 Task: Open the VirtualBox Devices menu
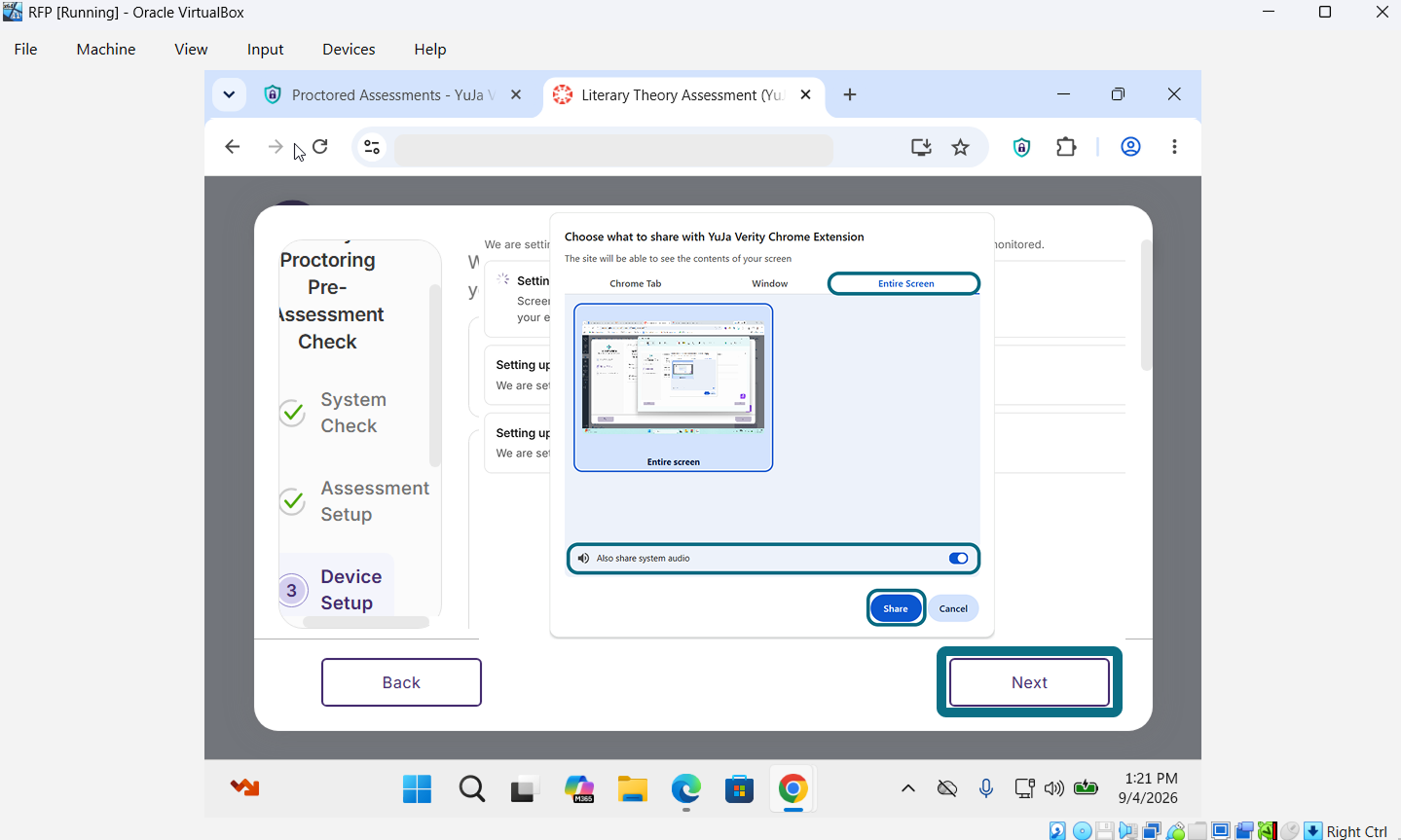tap(349, 50)
